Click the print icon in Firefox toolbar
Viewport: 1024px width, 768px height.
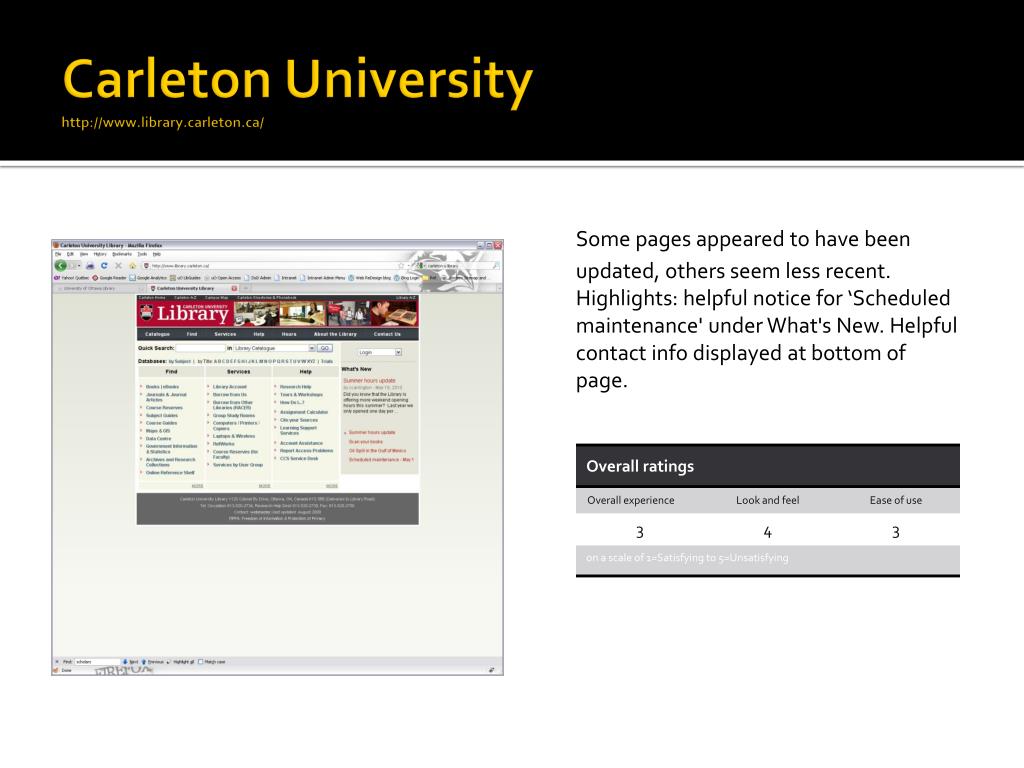tap(90, 266)
